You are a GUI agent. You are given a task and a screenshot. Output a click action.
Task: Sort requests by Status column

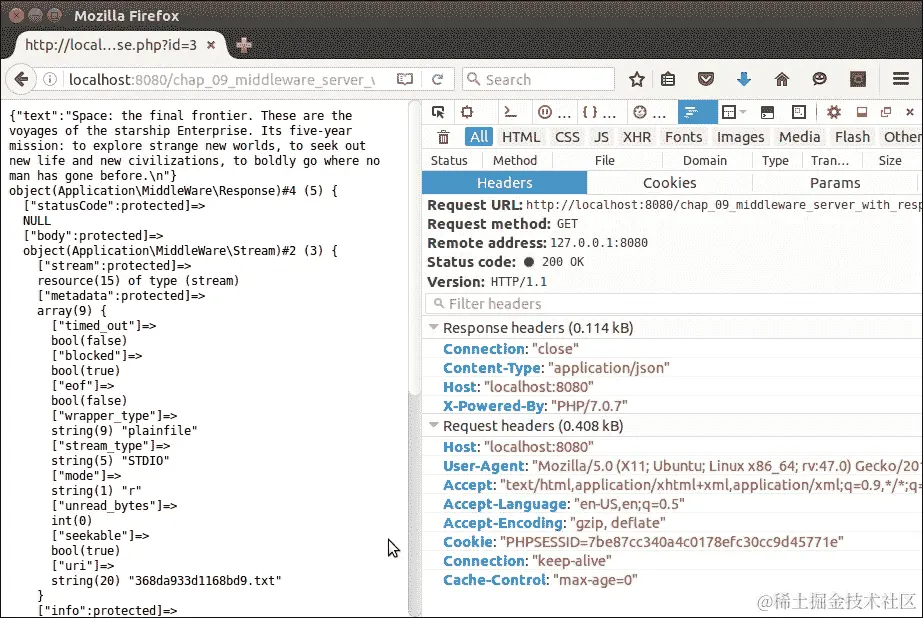449,160
